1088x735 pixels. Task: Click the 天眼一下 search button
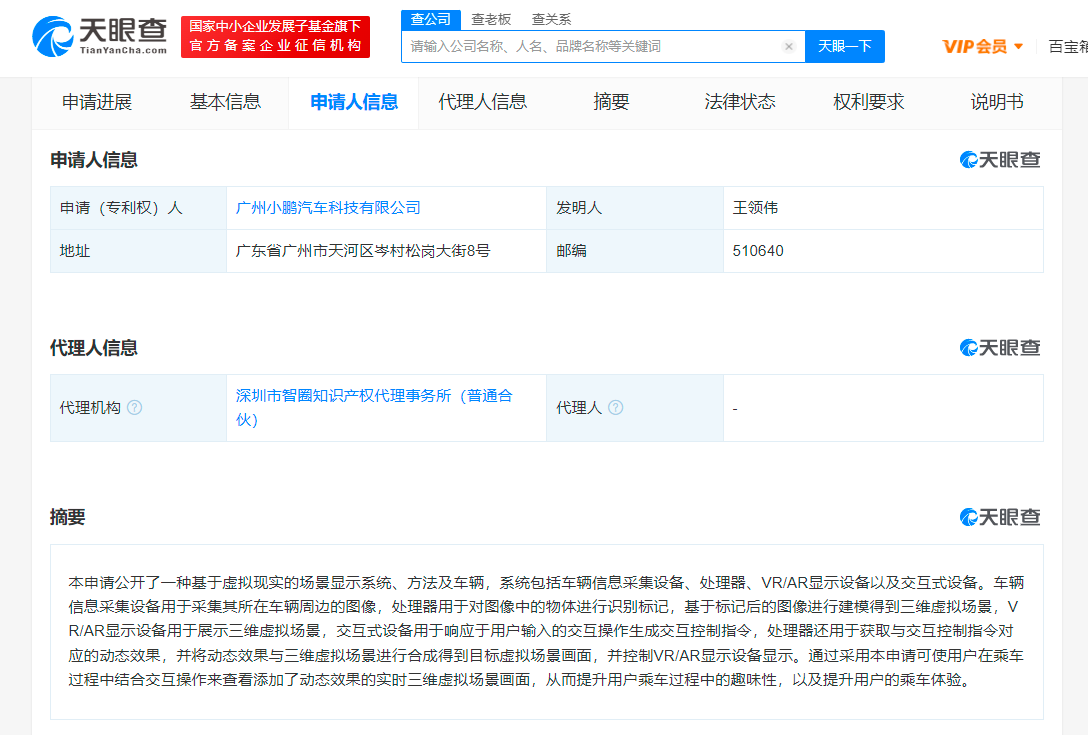tap(844, 47)
